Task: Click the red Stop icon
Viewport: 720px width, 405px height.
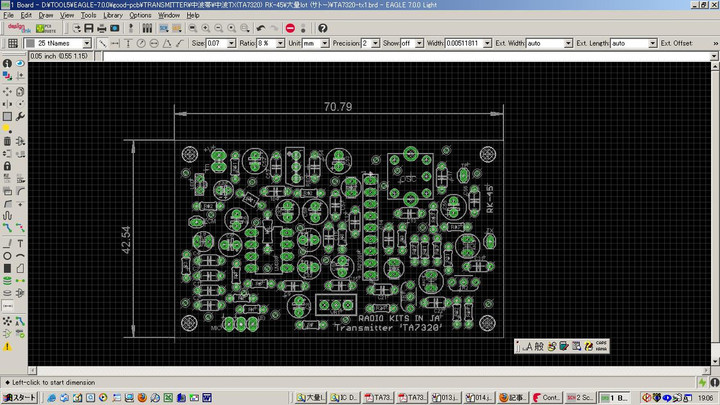Action: [x=290, y=28]
